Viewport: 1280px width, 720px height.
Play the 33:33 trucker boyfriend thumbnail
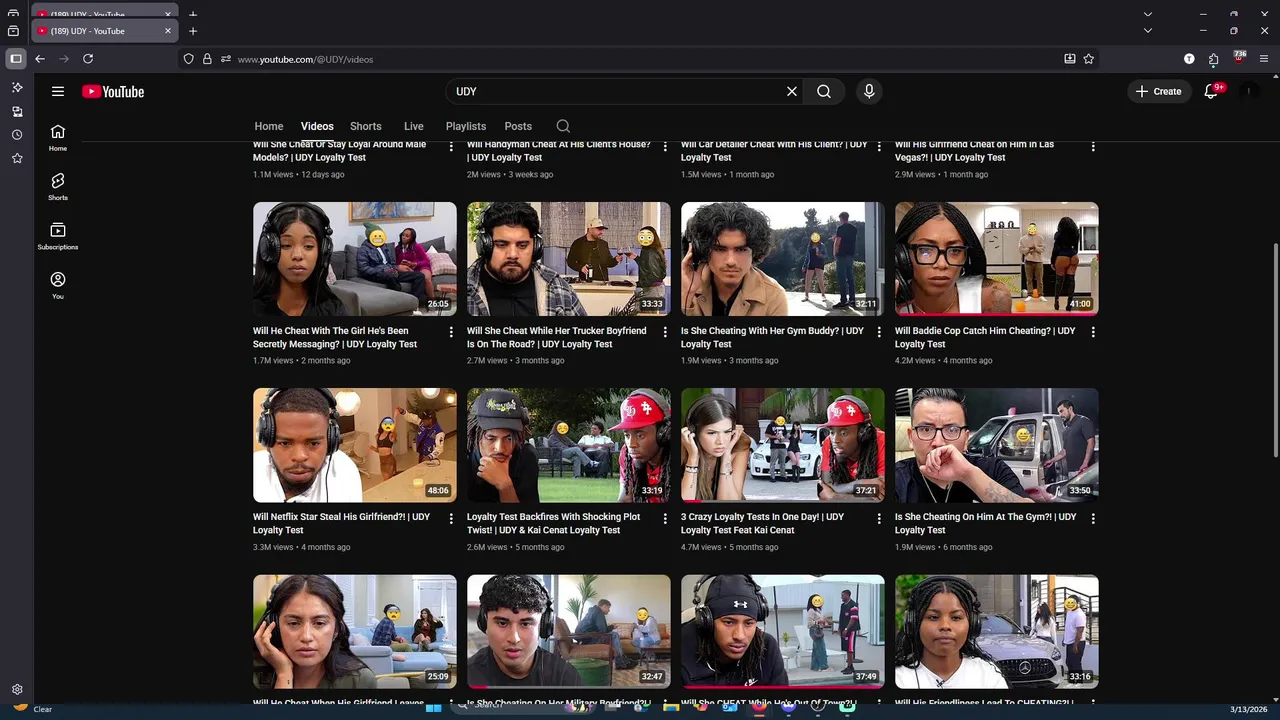pyautogui.click(x=569, y=259)
